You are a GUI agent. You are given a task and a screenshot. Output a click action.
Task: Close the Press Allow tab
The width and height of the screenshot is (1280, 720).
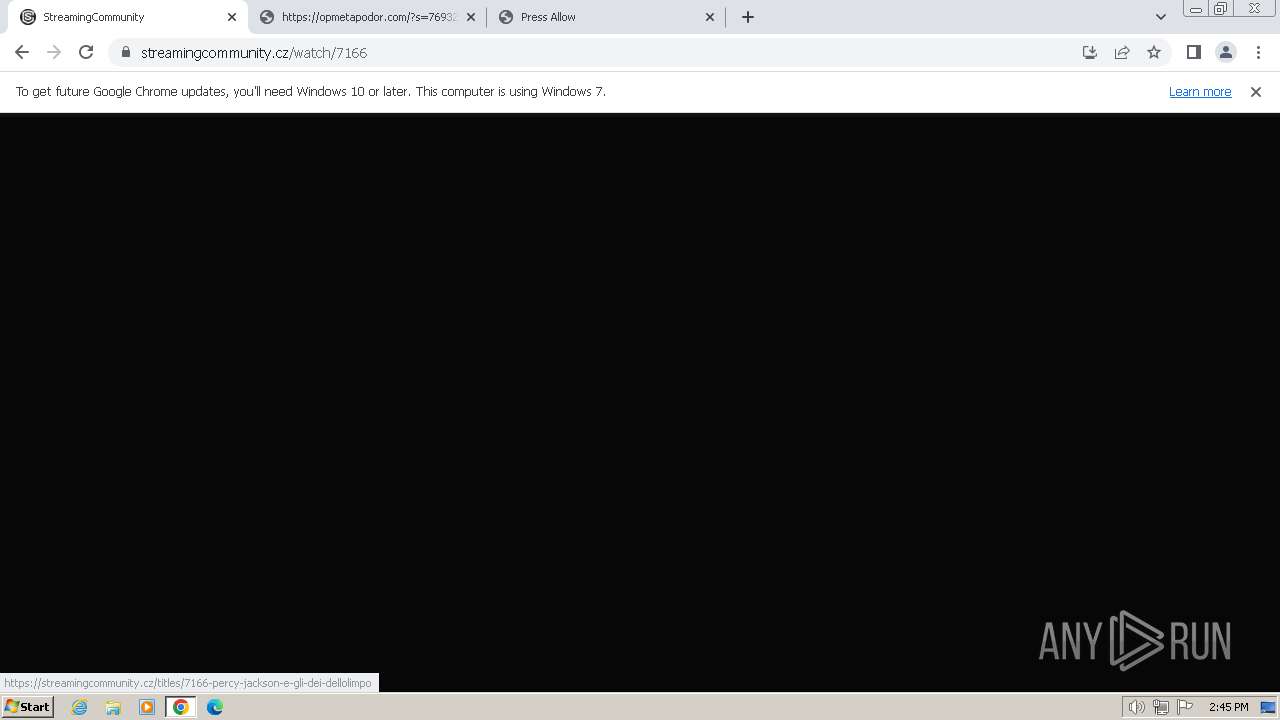[710, 17]
